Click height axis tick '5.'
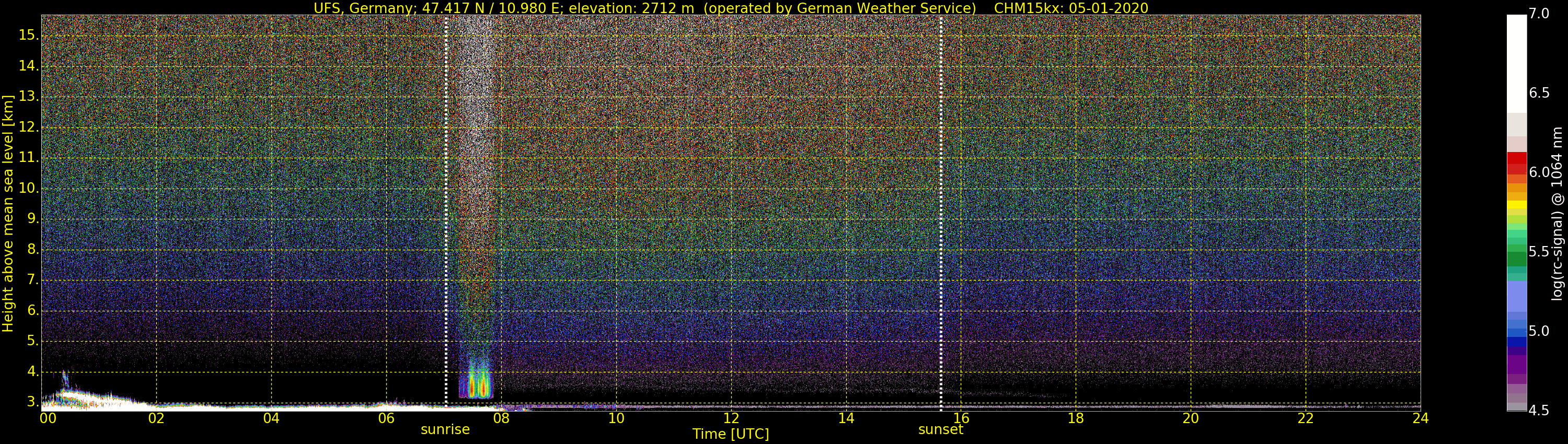The image size is (1568, 444). 33,341
